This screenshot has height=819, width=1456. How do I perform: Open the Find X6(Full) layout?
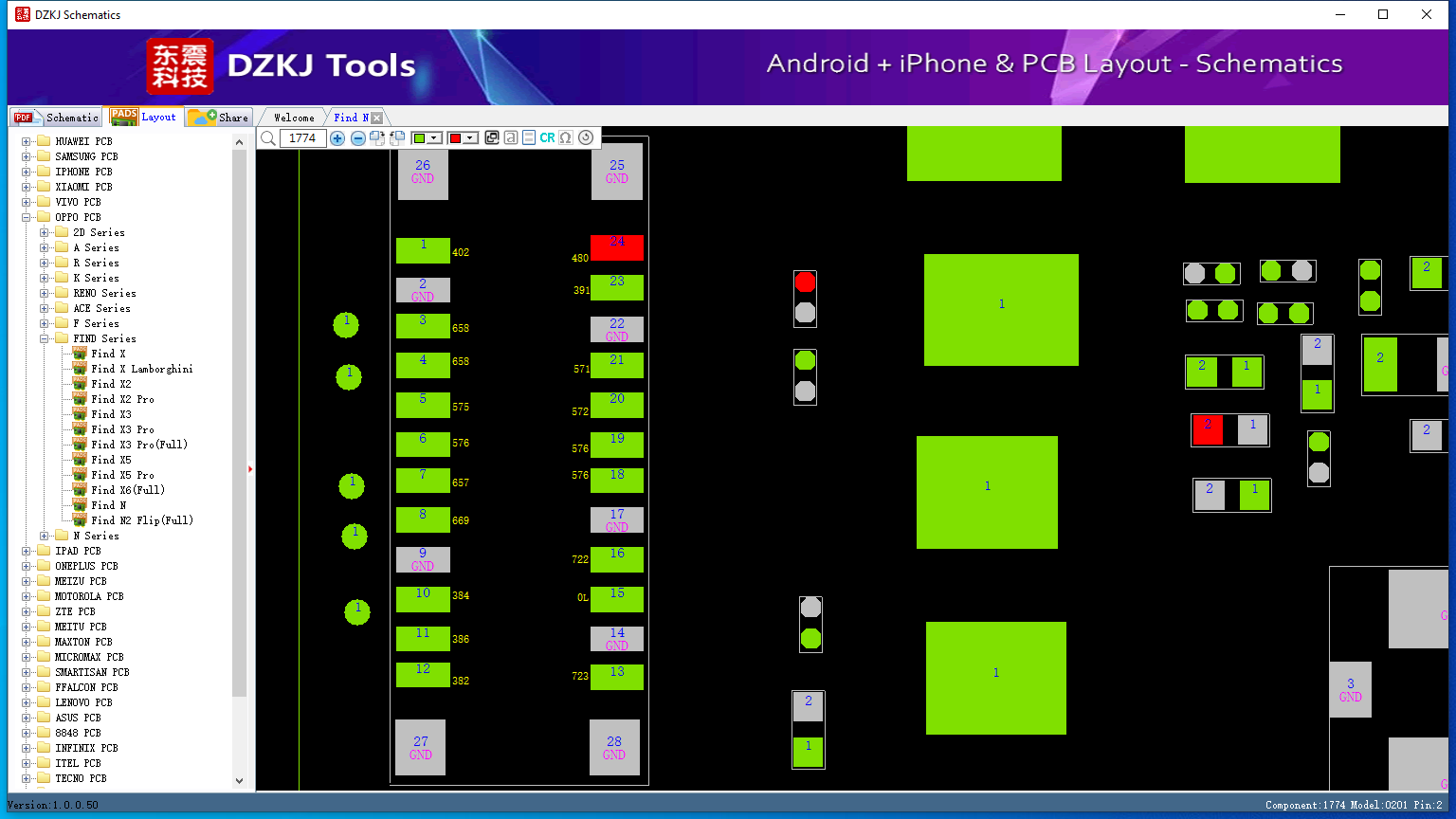[128, 490]
